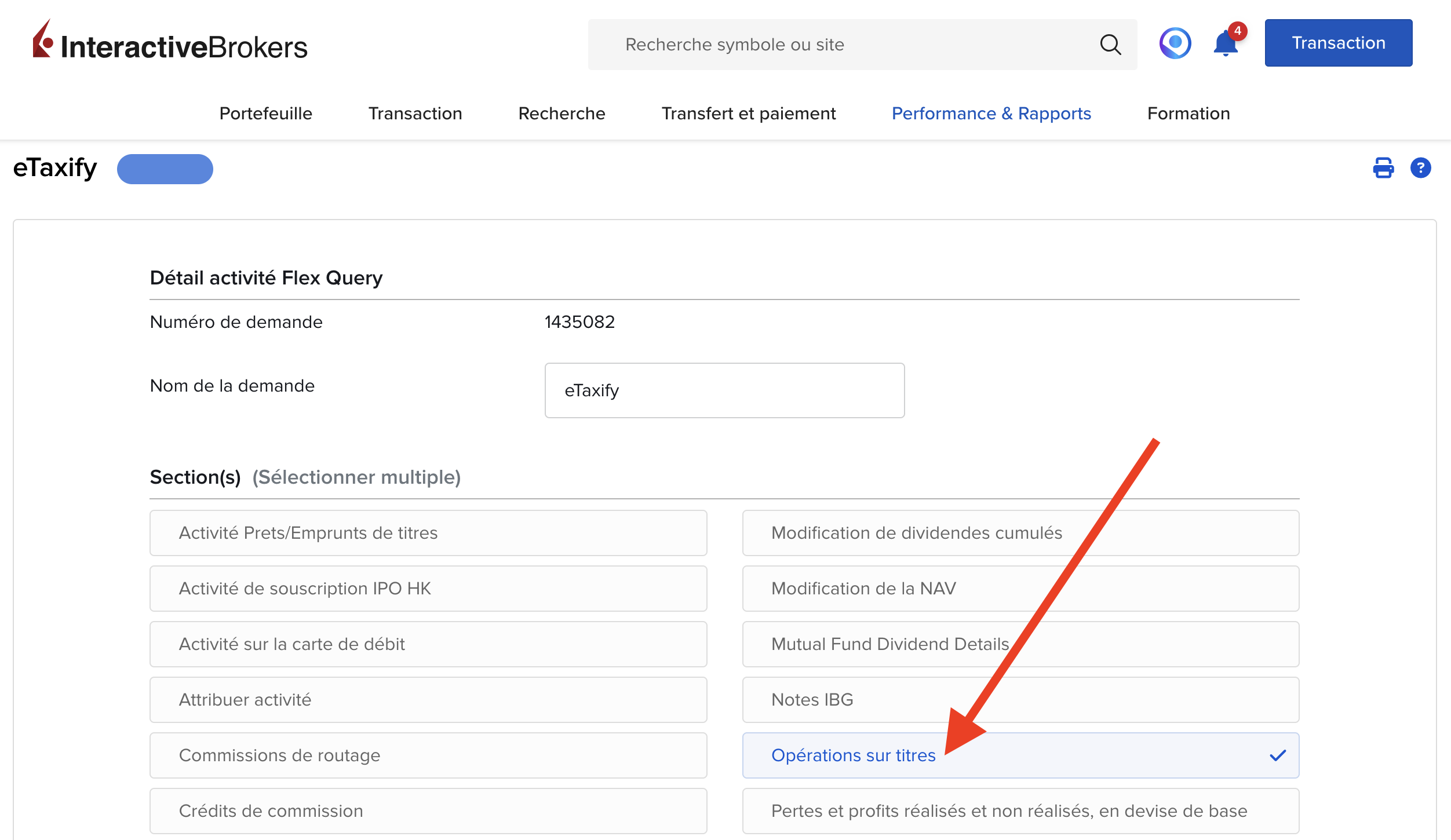
Task: Open Performance & Rapports menu
Action: (991, 114)
